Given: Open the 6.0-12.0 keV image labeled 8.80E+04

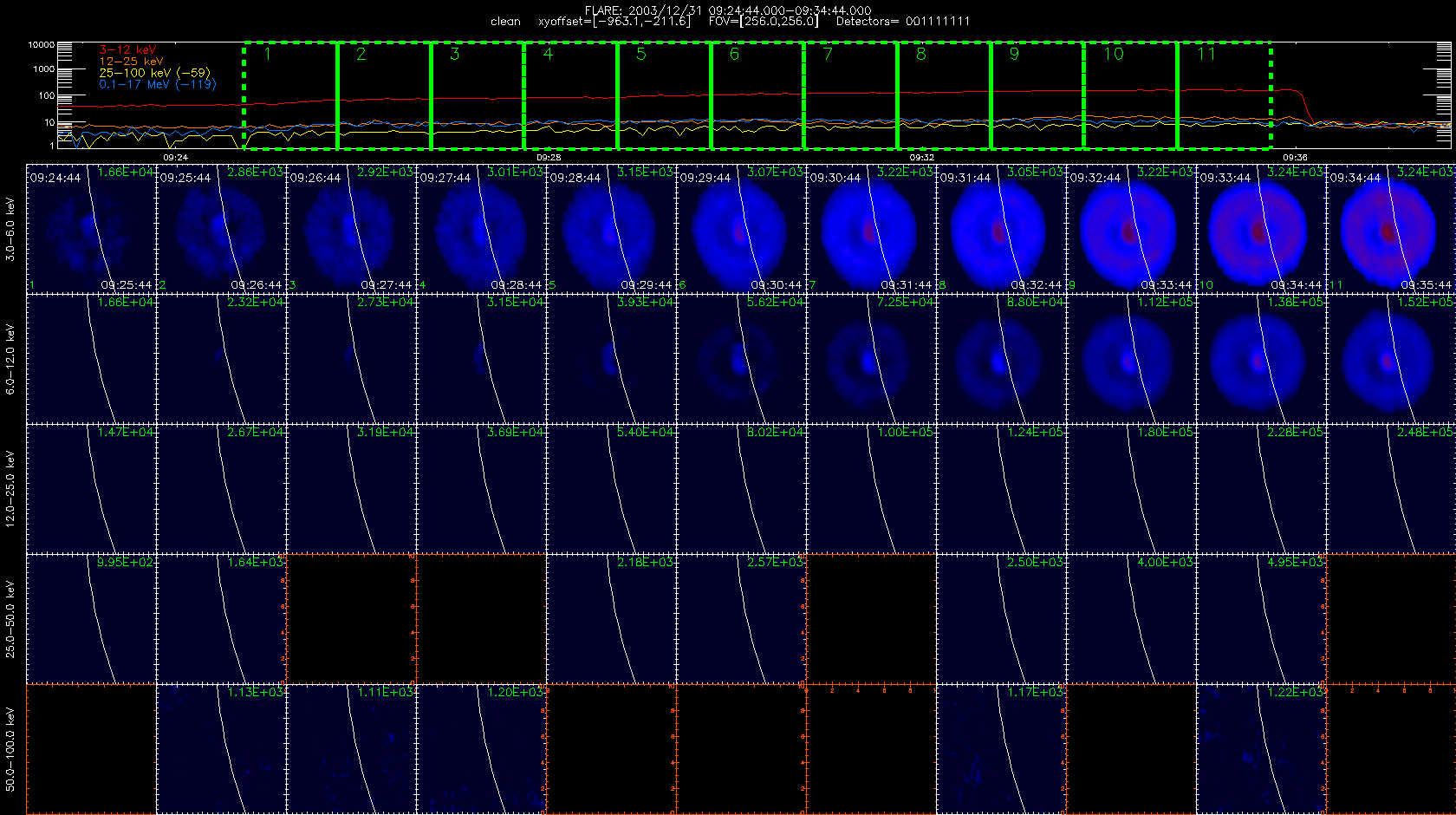Looking at the screenshot, I should 1001,359.
